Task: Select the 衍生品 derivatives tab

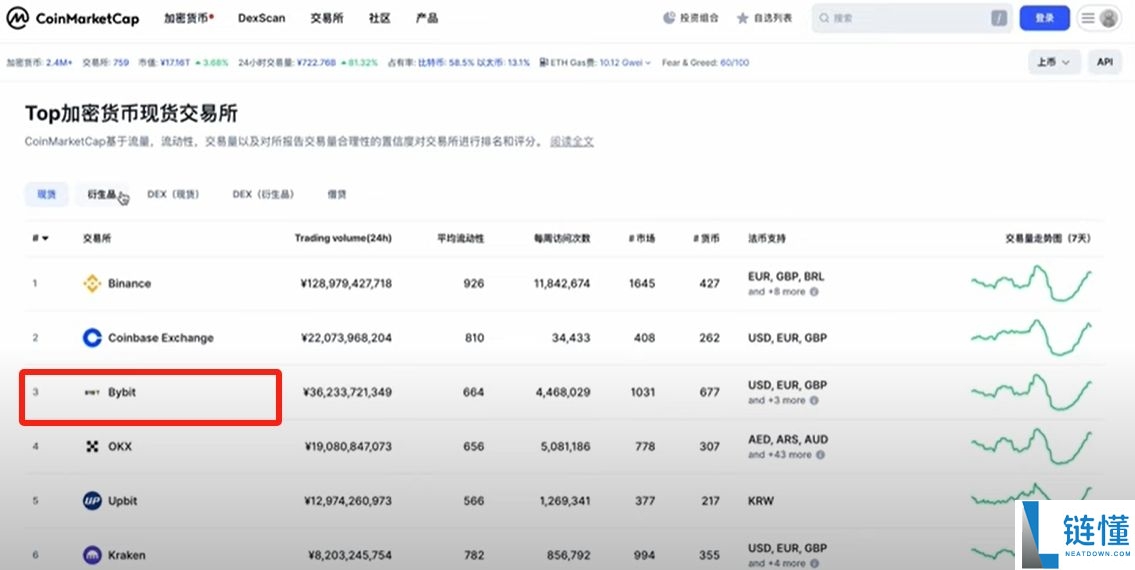Action: 101,194
